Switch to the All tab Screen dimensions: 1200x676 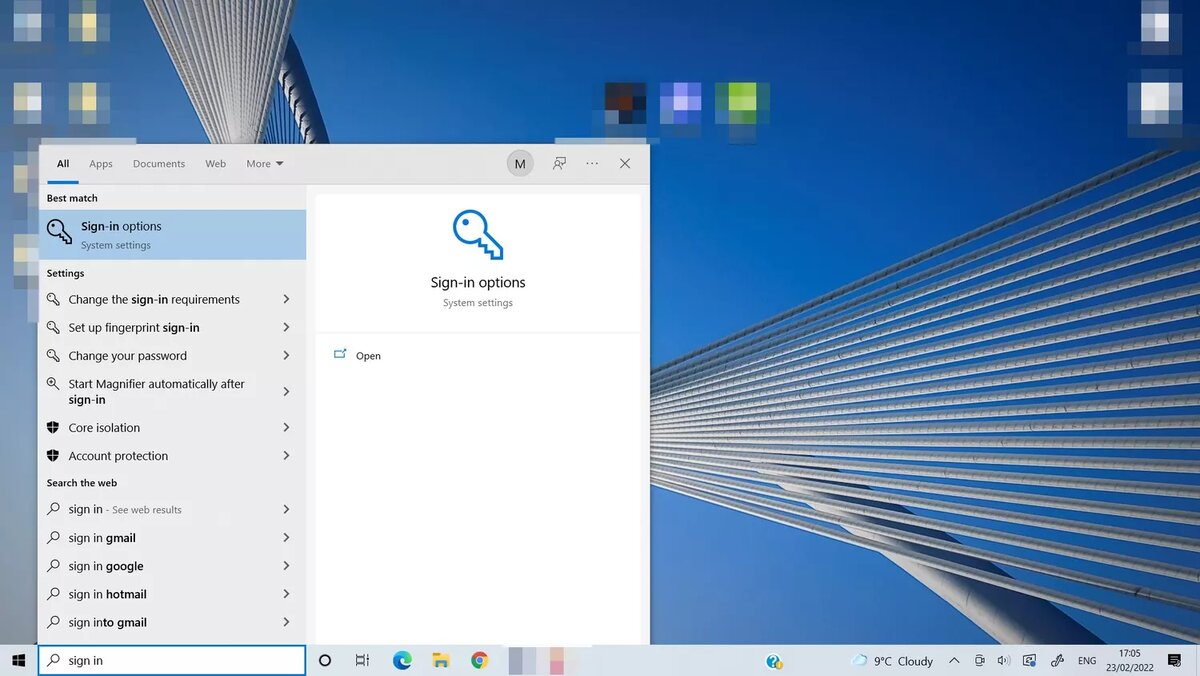tap(63, 164)
